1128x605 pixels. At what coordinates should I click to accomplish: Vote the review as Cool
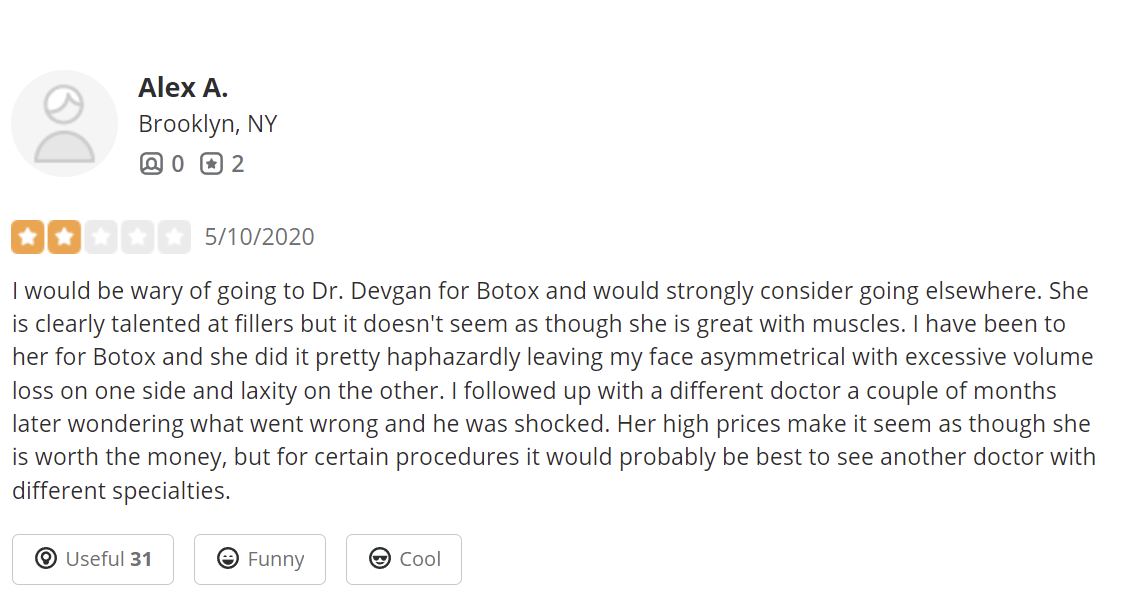[404, 559]
